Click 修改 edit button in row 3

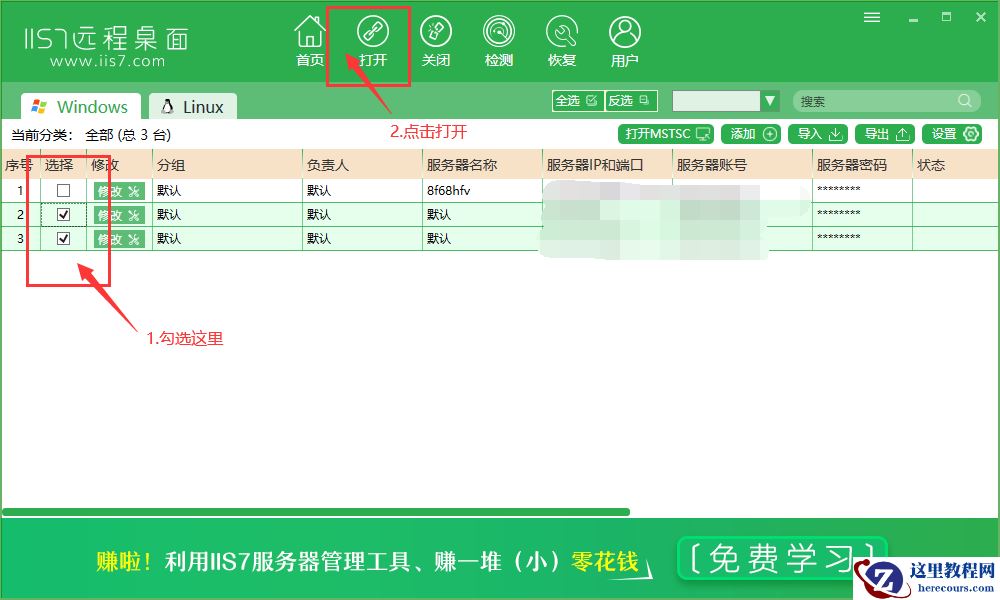pyautogui.click(x=119, y=239)
